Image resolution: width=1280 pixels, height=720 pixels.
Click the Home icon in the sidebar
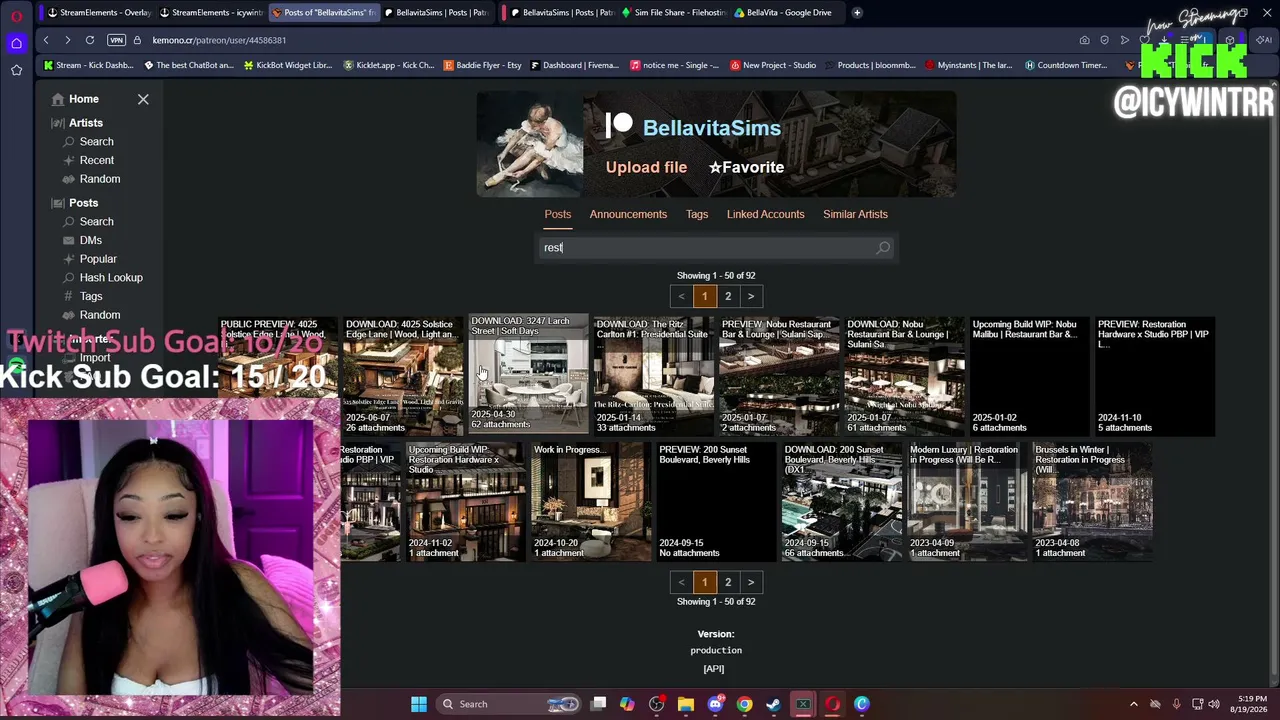pyautogui.click(x=58, y=99)
